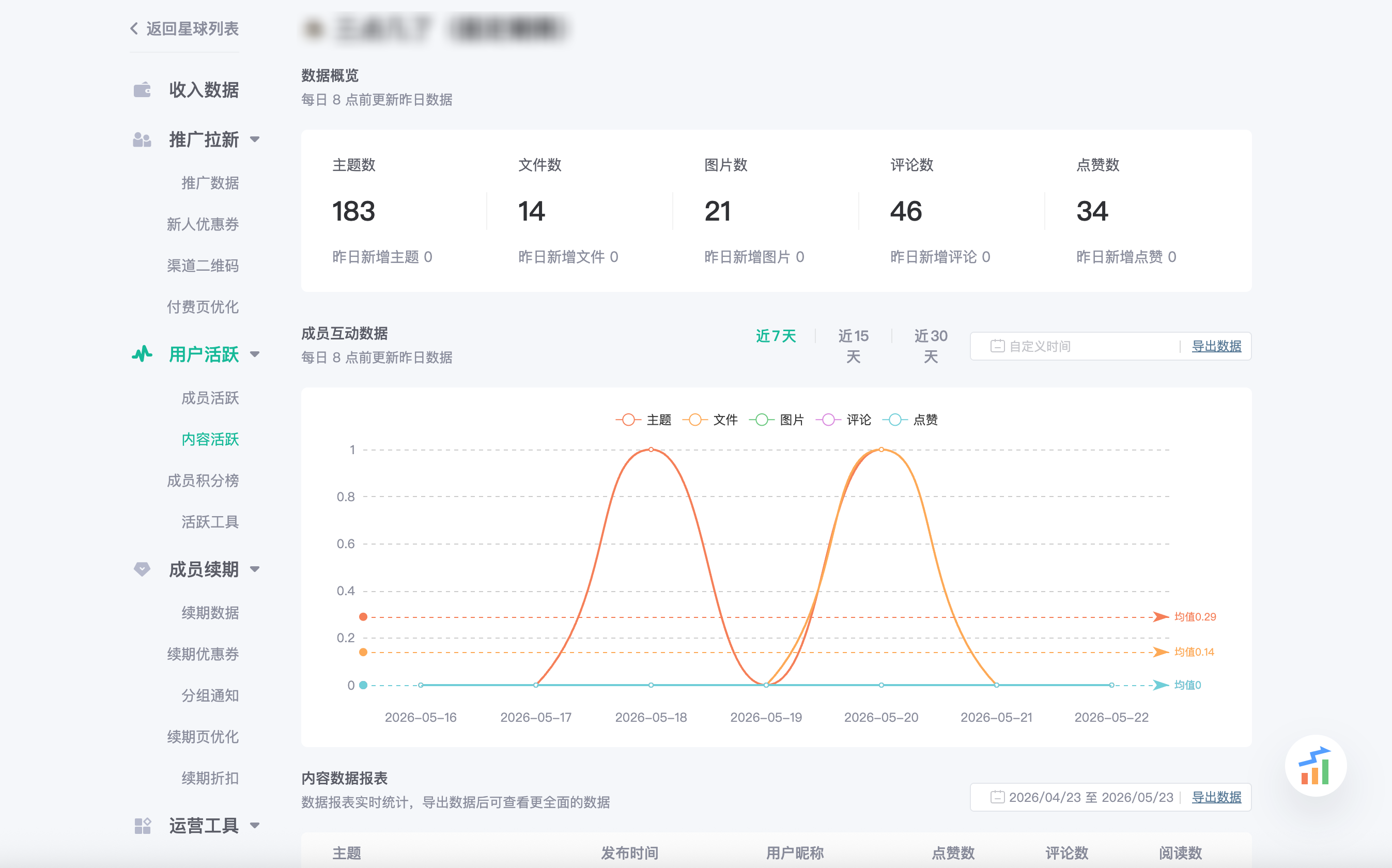Open 续期页优化 page
This screenshot has height=868, width=1392.
[x=203, y=737]
